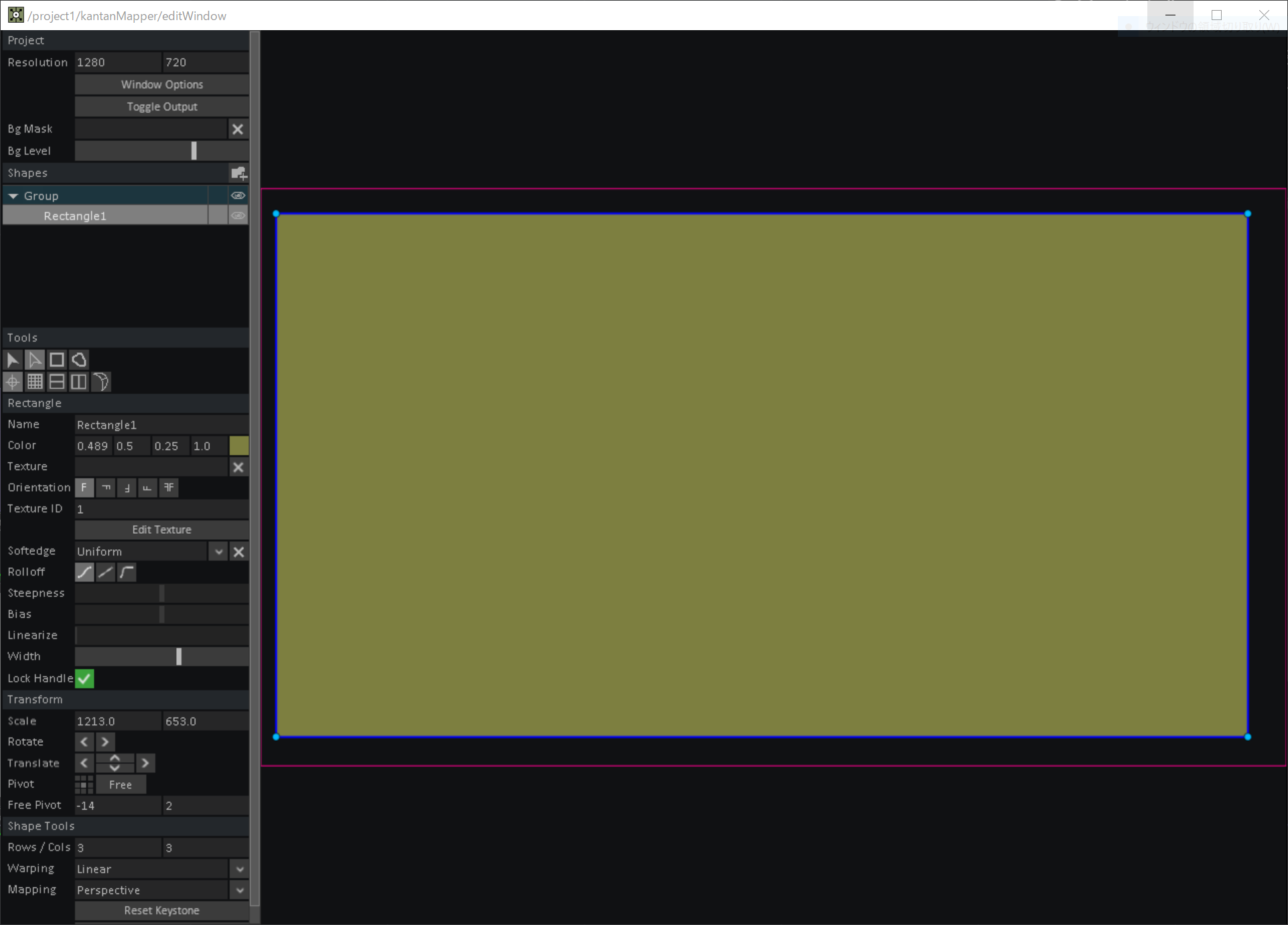Collapse the Group tree item
This screenshot has width=1288, height=925.
[x=13, y=195]
